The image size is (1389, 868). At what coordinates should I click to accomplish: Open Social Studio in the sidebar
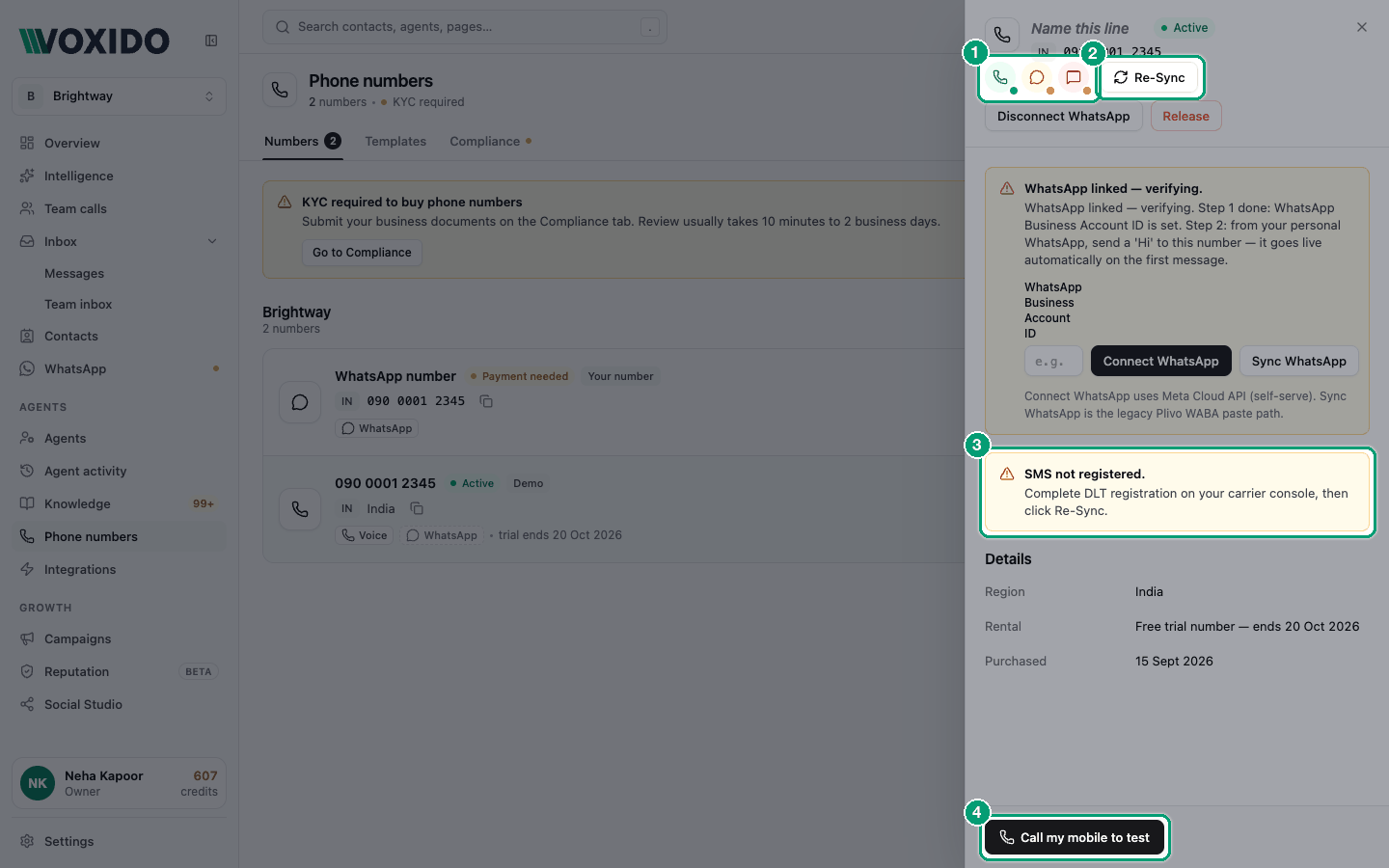coord(120,704)
